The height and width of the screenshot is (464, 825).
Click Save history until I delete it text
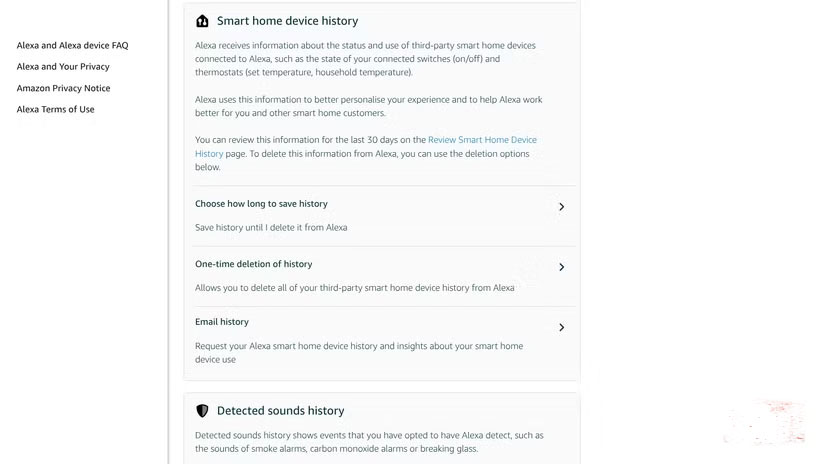(x=271, y=228)
